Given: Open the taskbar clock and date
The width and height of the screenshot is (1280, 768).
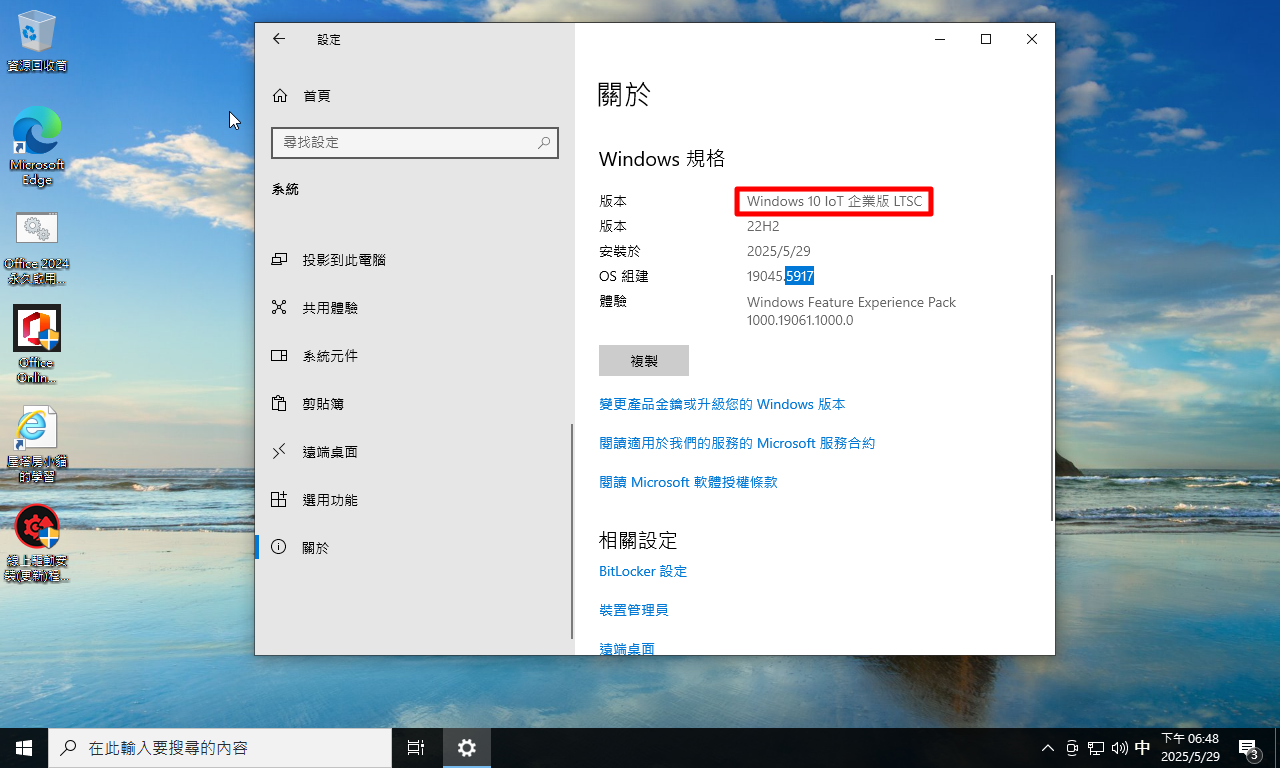Looking at the screenshot, I should (x=1190, y=748).
